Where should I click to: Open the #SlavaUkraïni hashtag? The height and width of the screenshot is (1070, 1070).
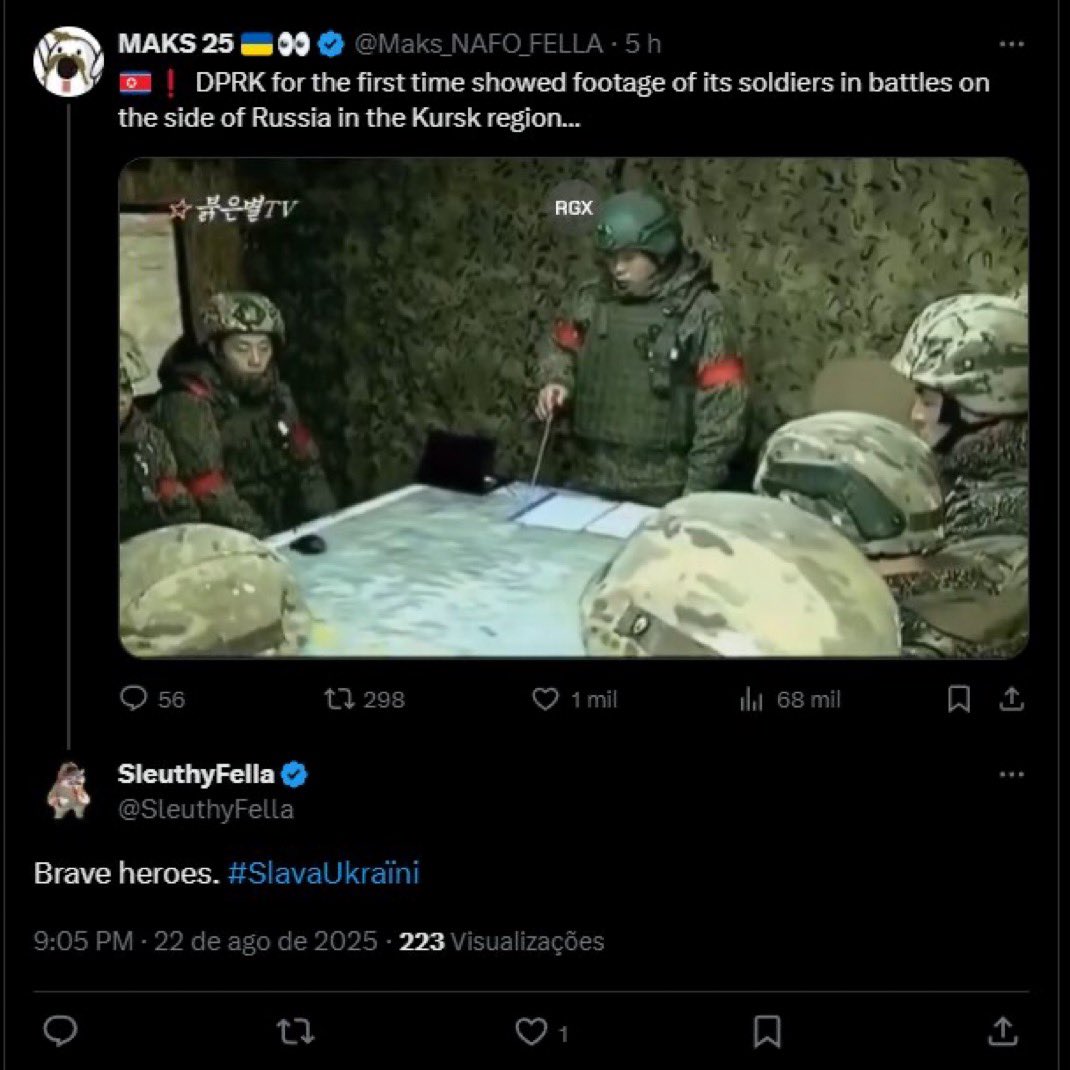coord(323,873)
